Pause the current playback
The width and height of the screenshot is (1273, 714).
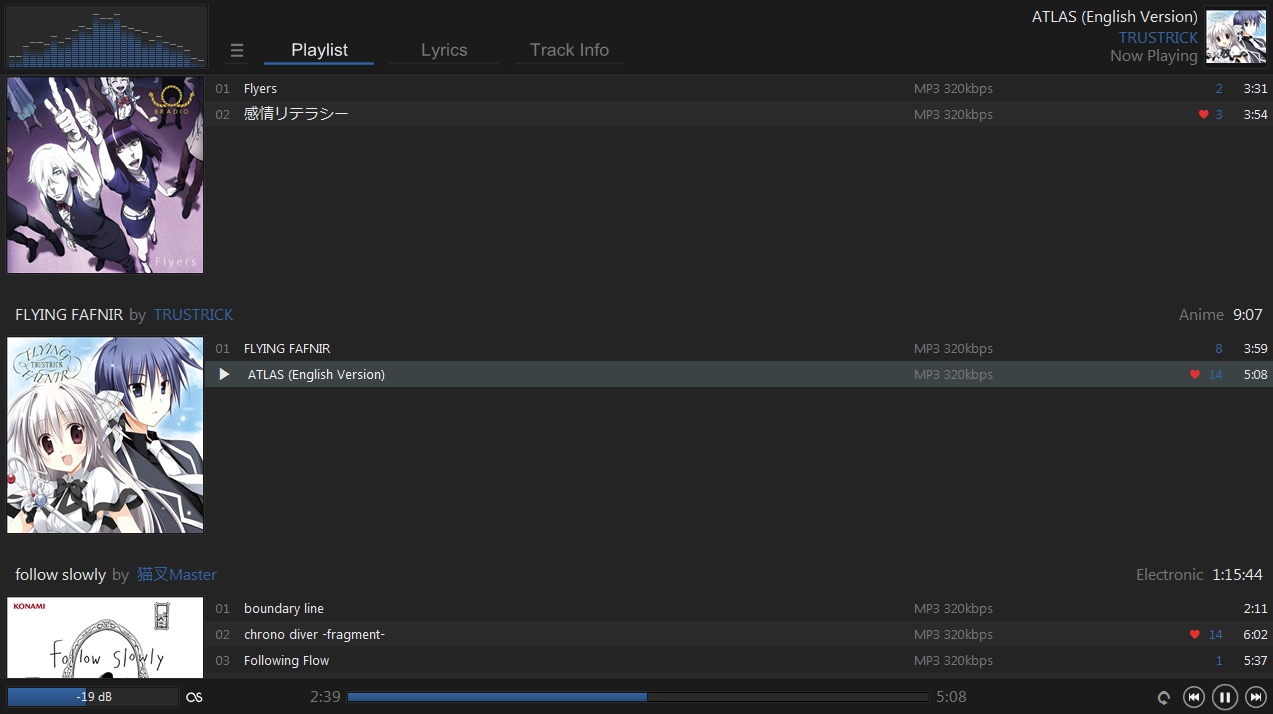click(x=1225, y=697)
